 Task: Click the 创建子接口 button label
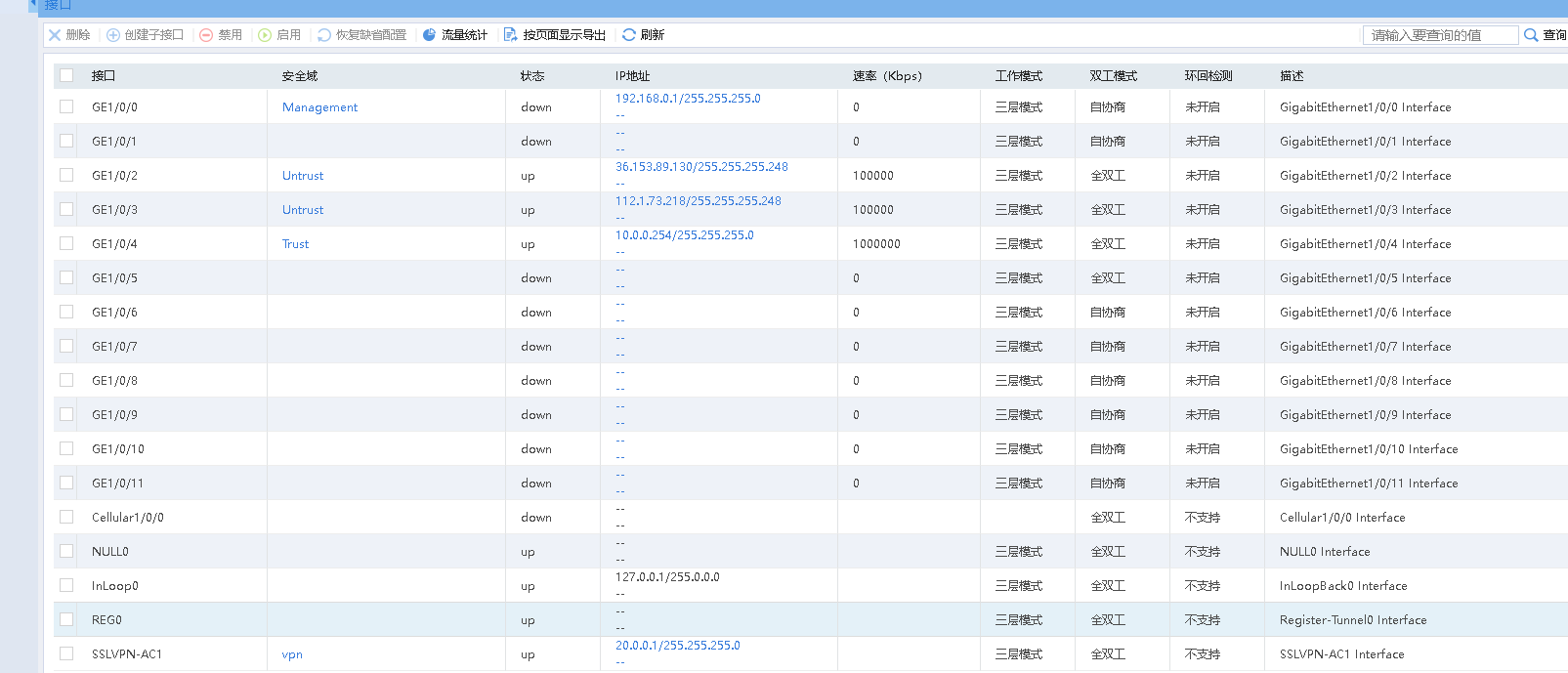pos(154,35)
